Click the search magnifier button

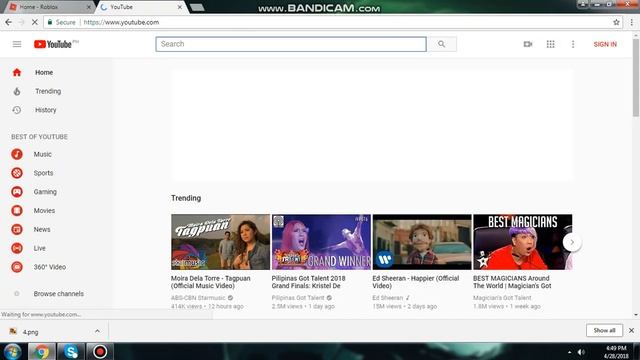(x=442, y=44)
